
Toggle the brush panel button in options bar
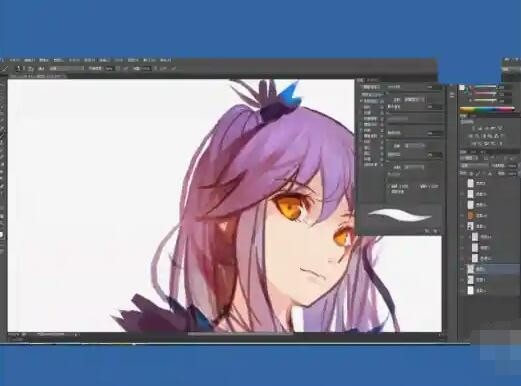click(30, 69)
